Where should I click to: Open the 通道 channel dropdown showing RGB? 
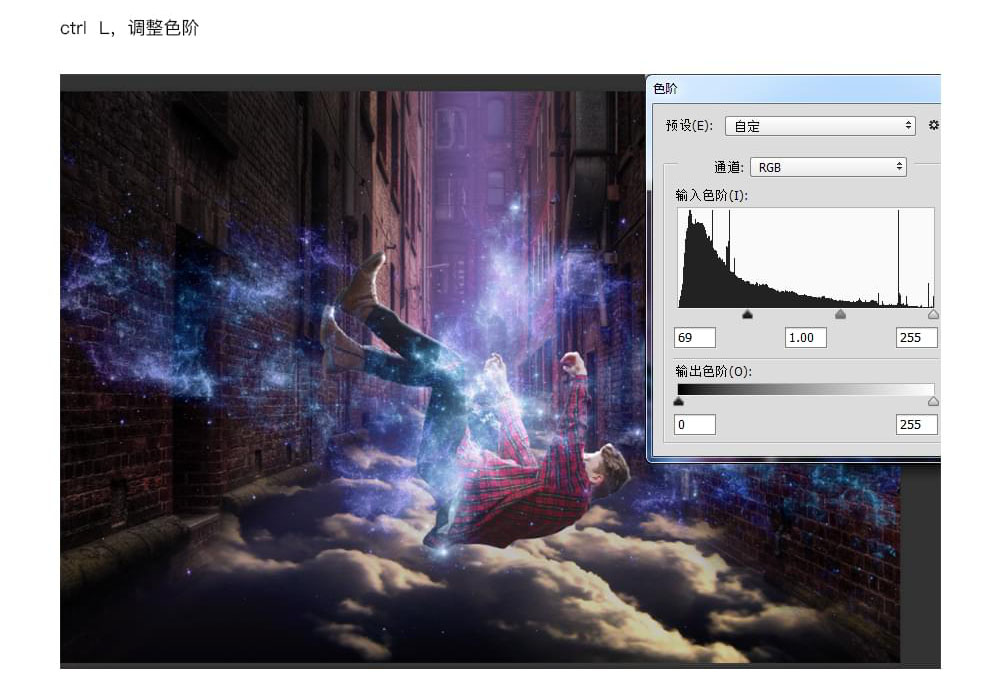click(x=828, y=167)
